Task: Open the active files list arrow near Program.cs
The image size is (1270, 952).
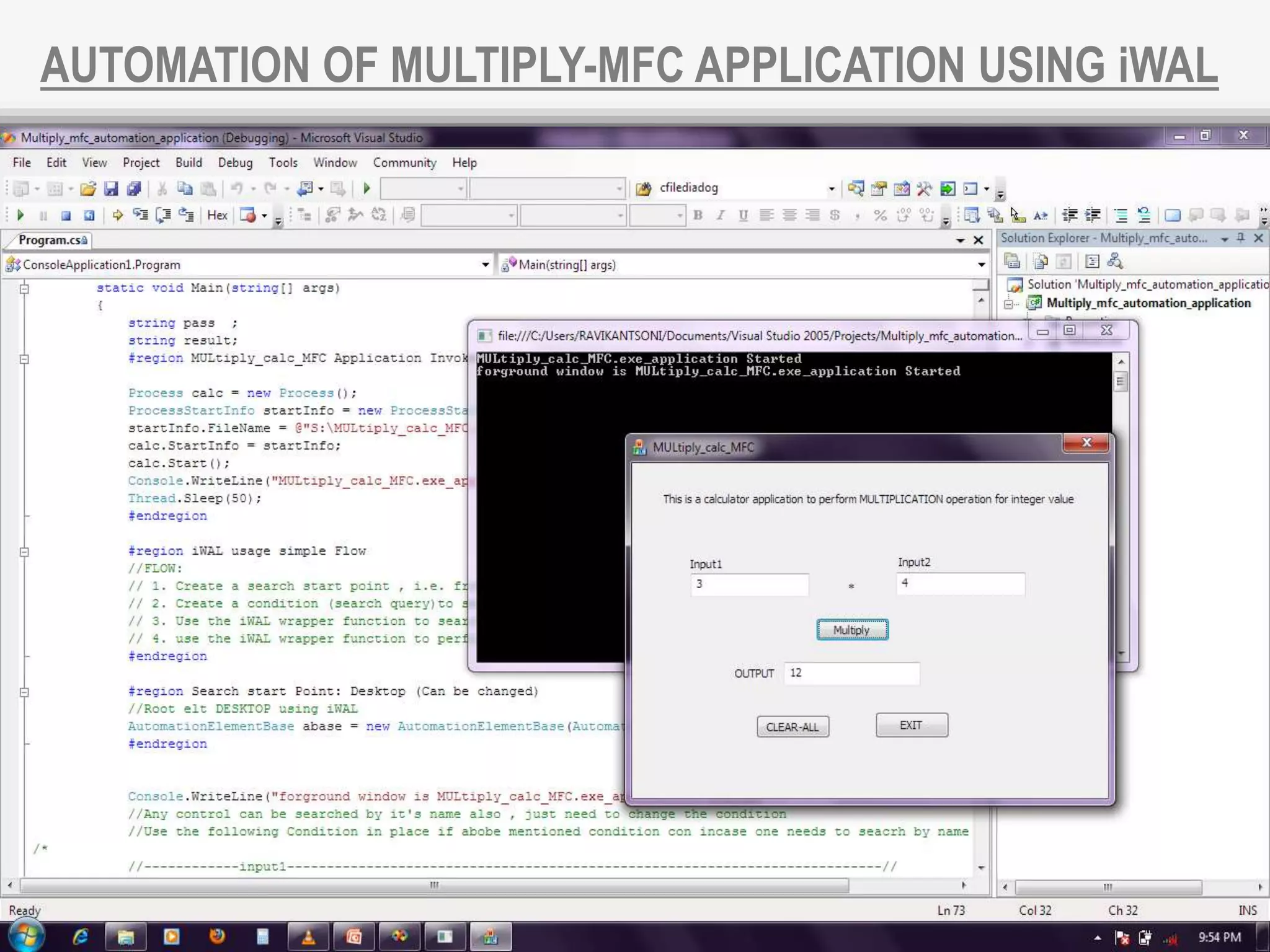Action: [x=960, y=240]
